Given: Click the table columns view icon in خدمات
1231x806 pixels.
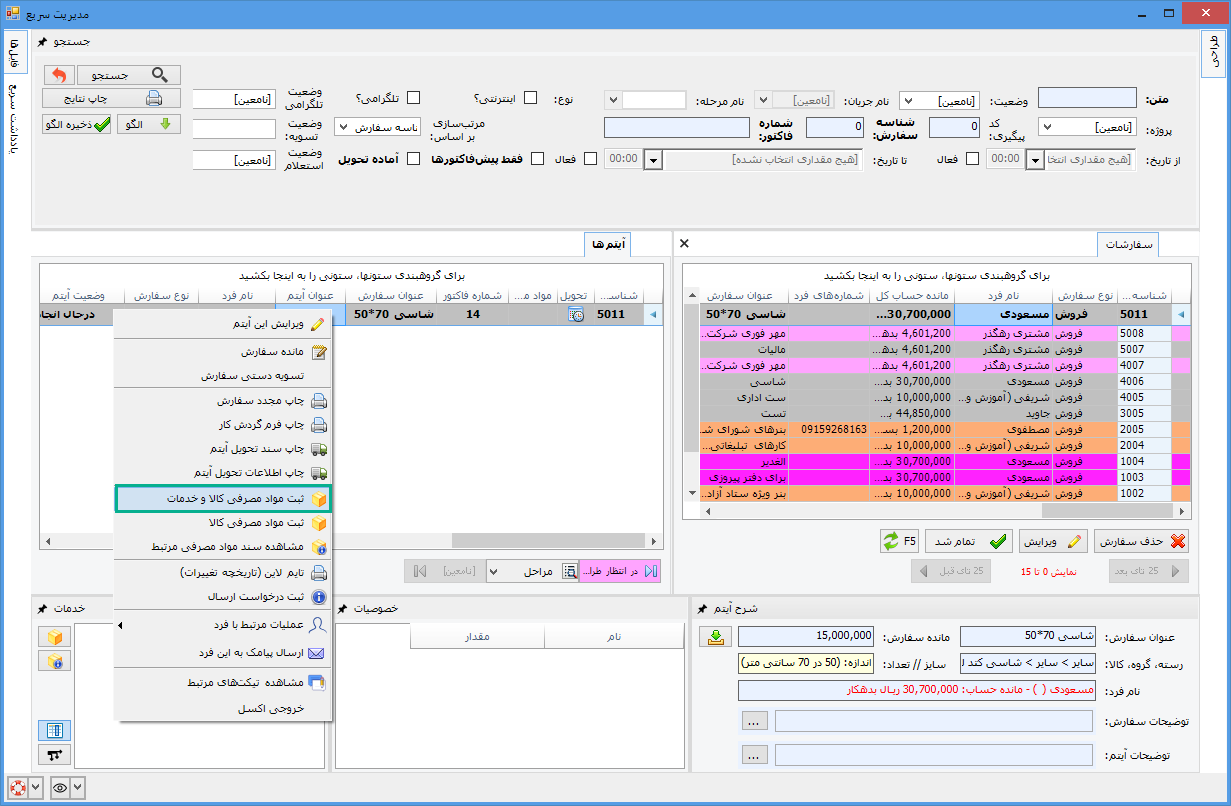Looking at the screenshot, I should click(54, 731).
